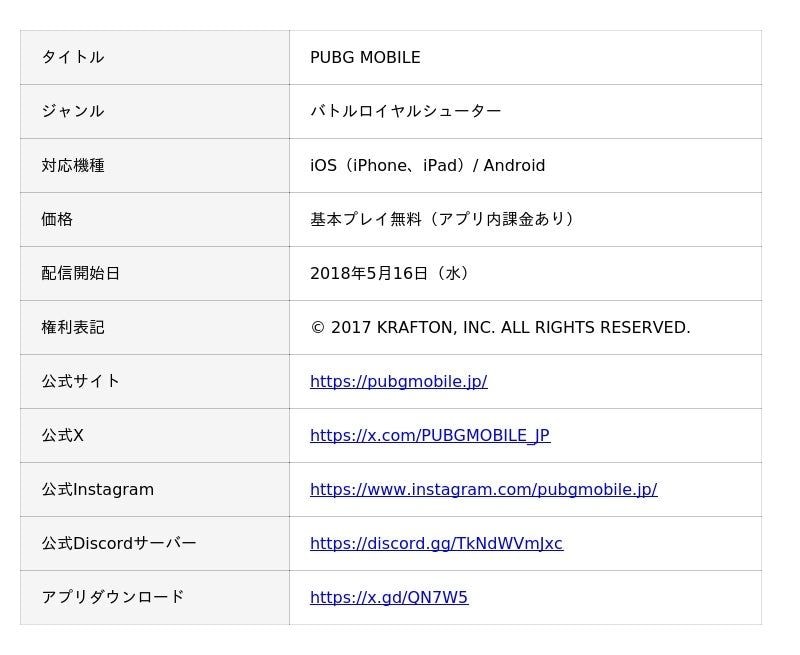Click the アプリダウンロード label cell
Image resolution: width=800 pixels, height=655 pixels.
coord(155,598)
